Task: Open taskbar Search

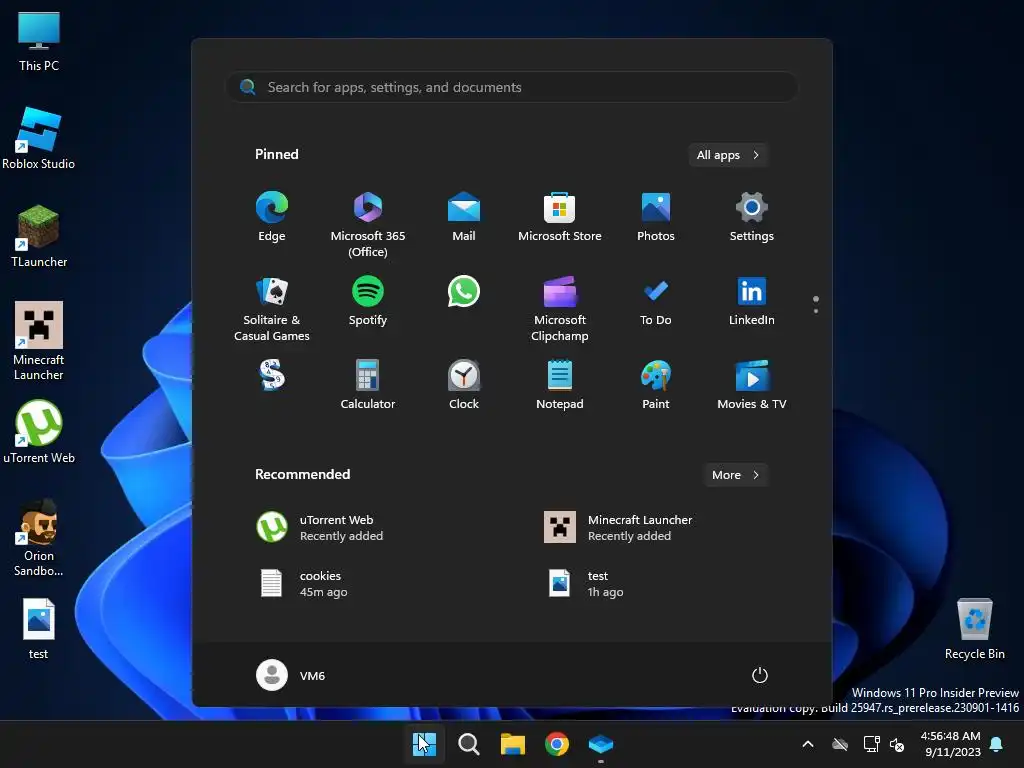Action: (x=468, y=744)
